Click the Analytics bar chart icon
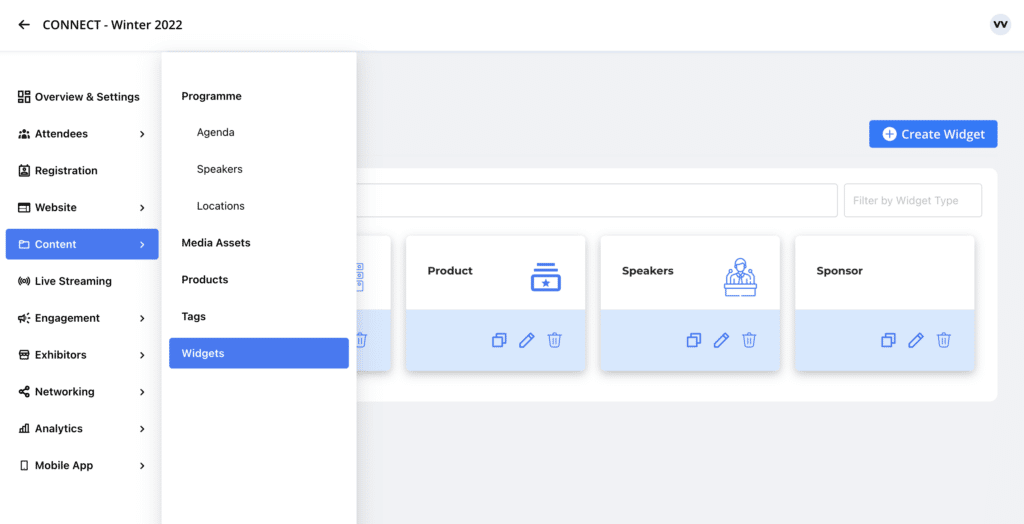 point(24,429)
